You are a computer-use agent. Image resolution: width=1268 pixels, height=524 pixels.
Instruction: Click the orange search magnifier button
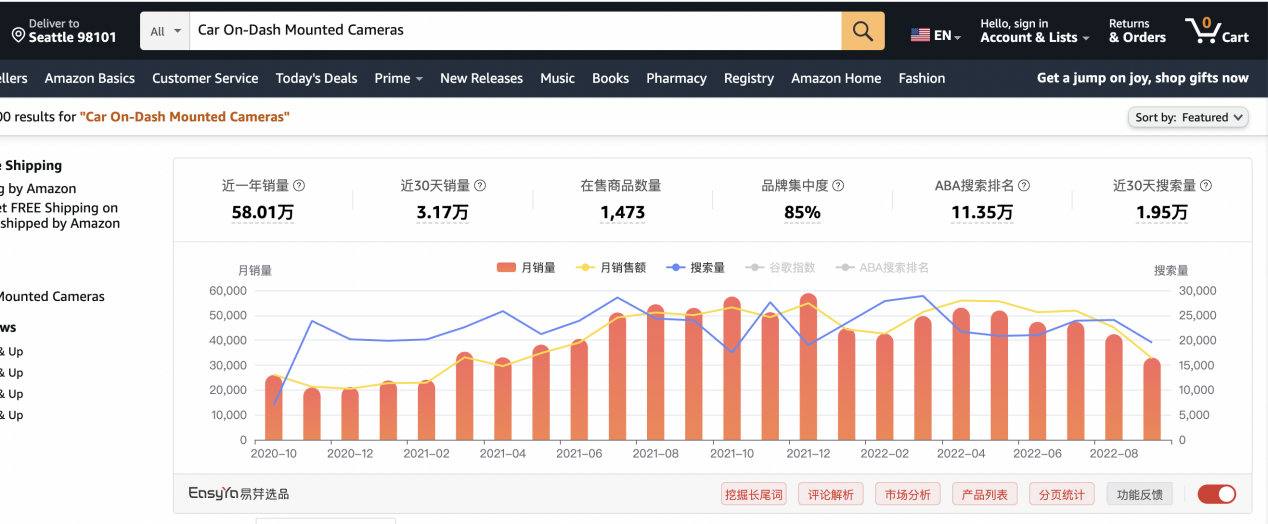coord(863,31)
